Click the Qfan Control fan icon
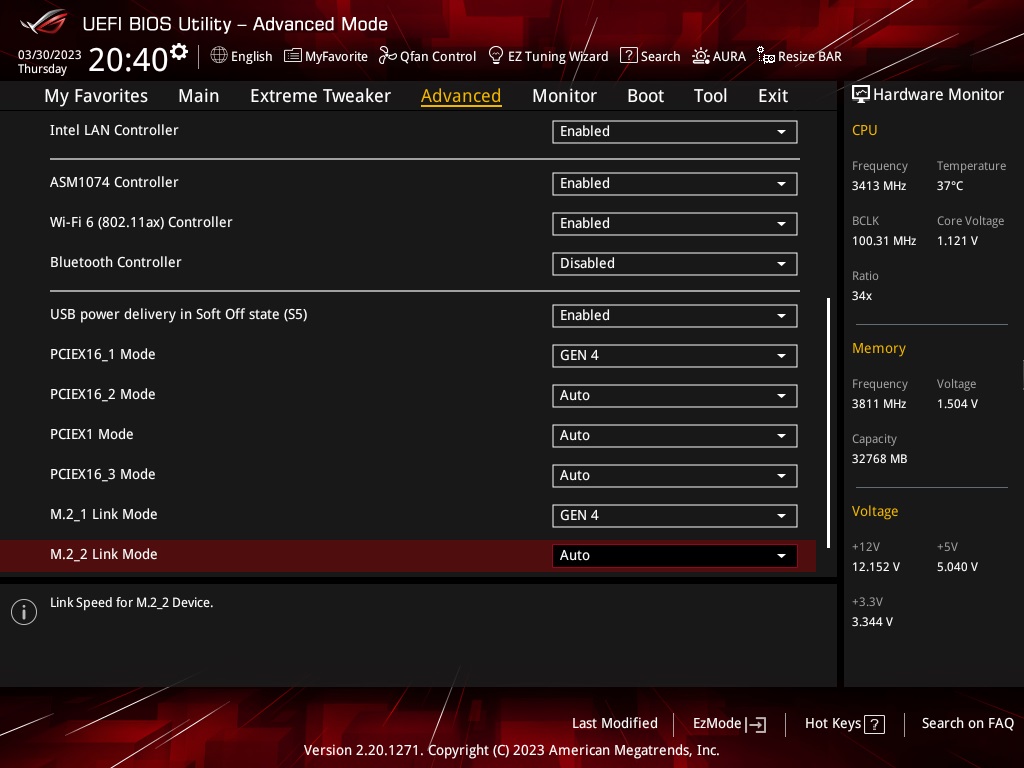The width and height of the screenshot is (1024, 768). point(388,56)
